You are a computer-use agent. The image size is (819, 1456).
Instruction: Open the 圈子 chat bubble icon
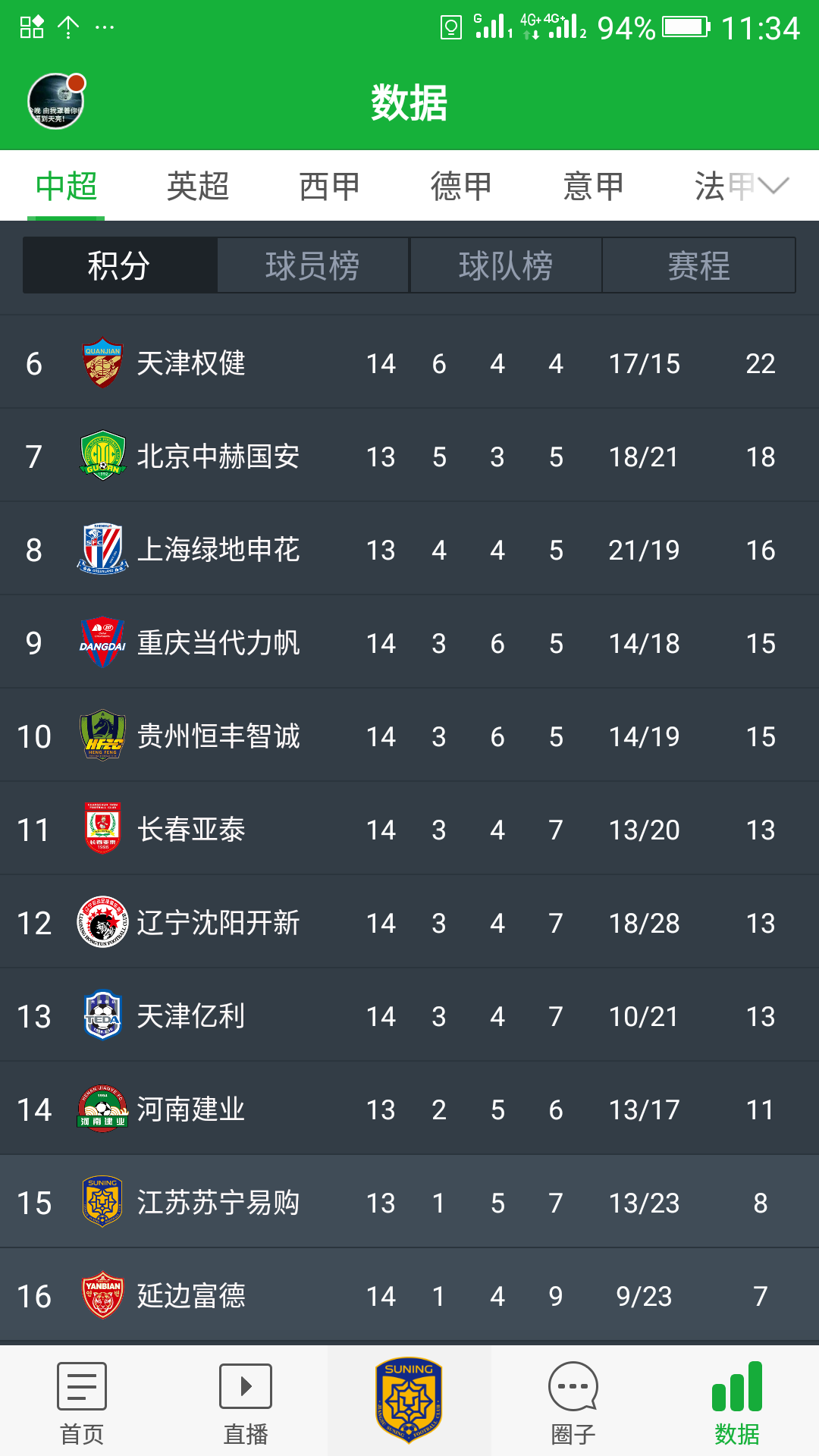tap(573, 1386)
